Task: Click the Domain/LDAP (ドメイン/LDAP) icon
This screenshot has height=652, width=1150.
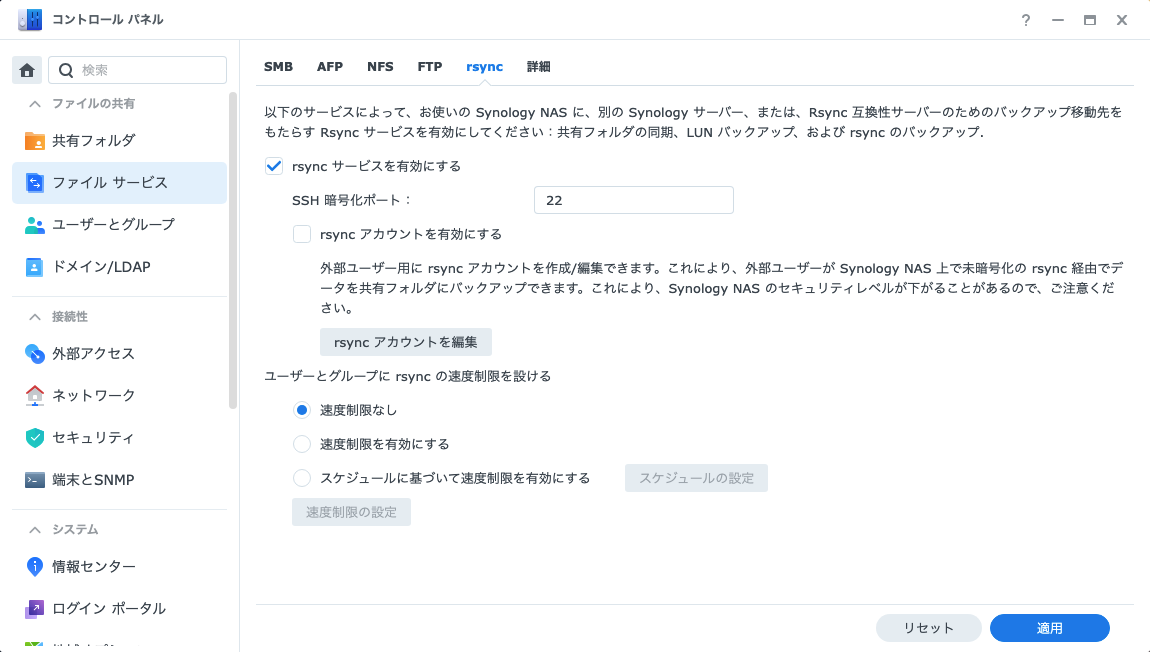Action: [34, 267]
